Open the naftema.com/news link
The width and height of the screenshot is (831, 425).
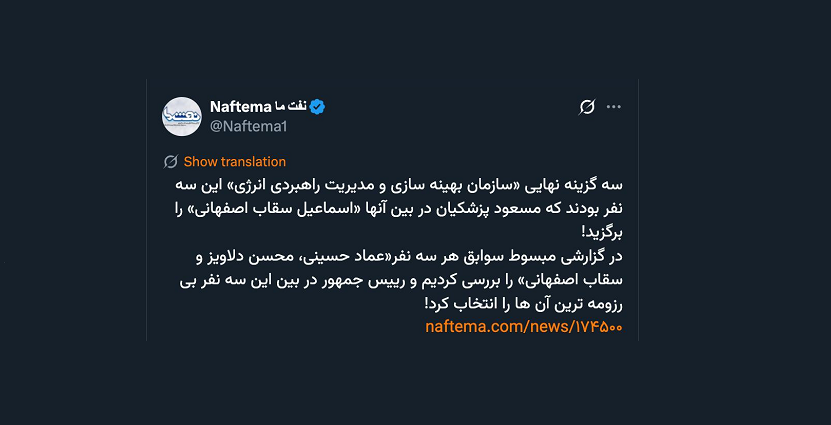tap(523, 327)
